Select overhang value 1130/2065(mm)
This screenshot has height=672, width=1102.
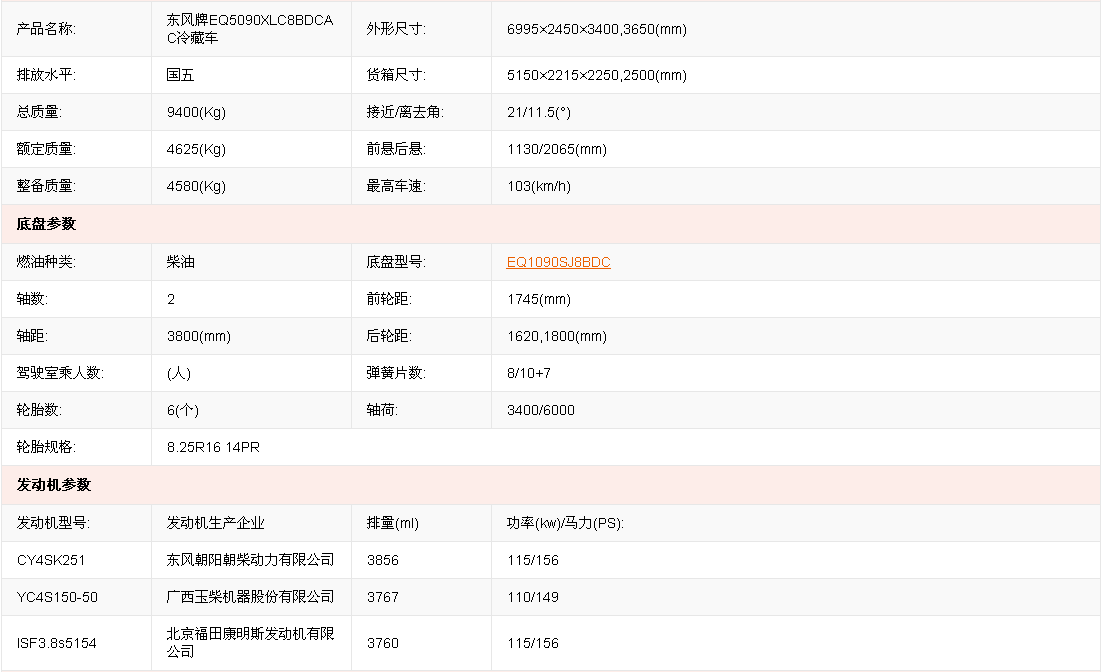click(557, 149)
